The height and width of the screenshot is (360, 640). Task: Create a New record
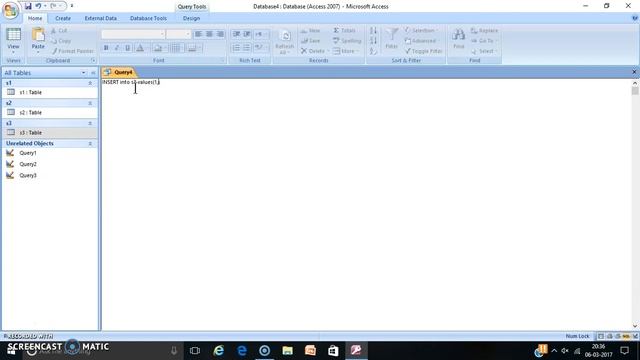pos(310,31)
